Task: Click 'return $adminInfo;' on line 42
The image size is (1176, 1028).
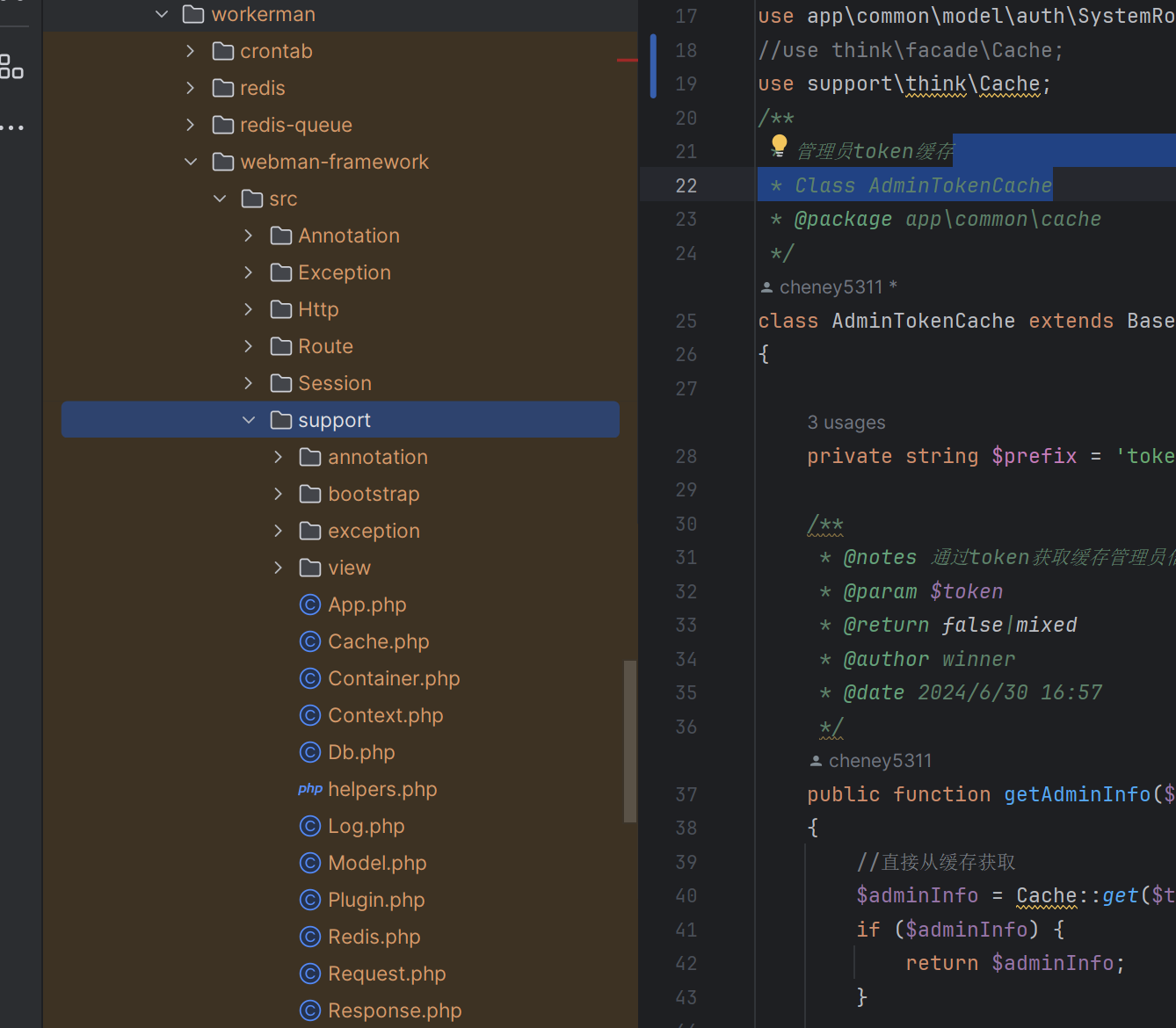Action: 1015,963
